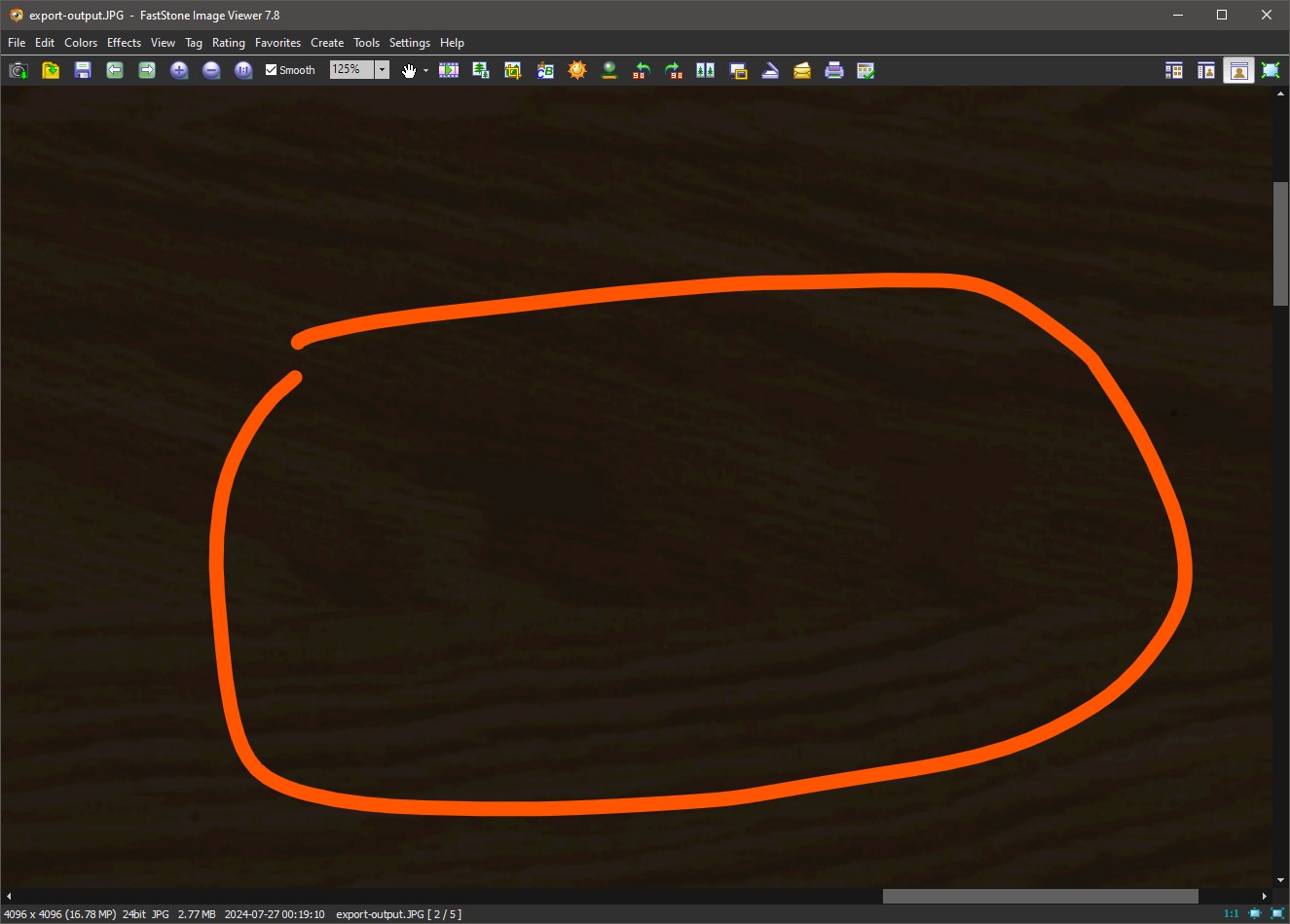Start the slideshow
The height and width of the screenshot is (924, 1290).
(449, 70)
